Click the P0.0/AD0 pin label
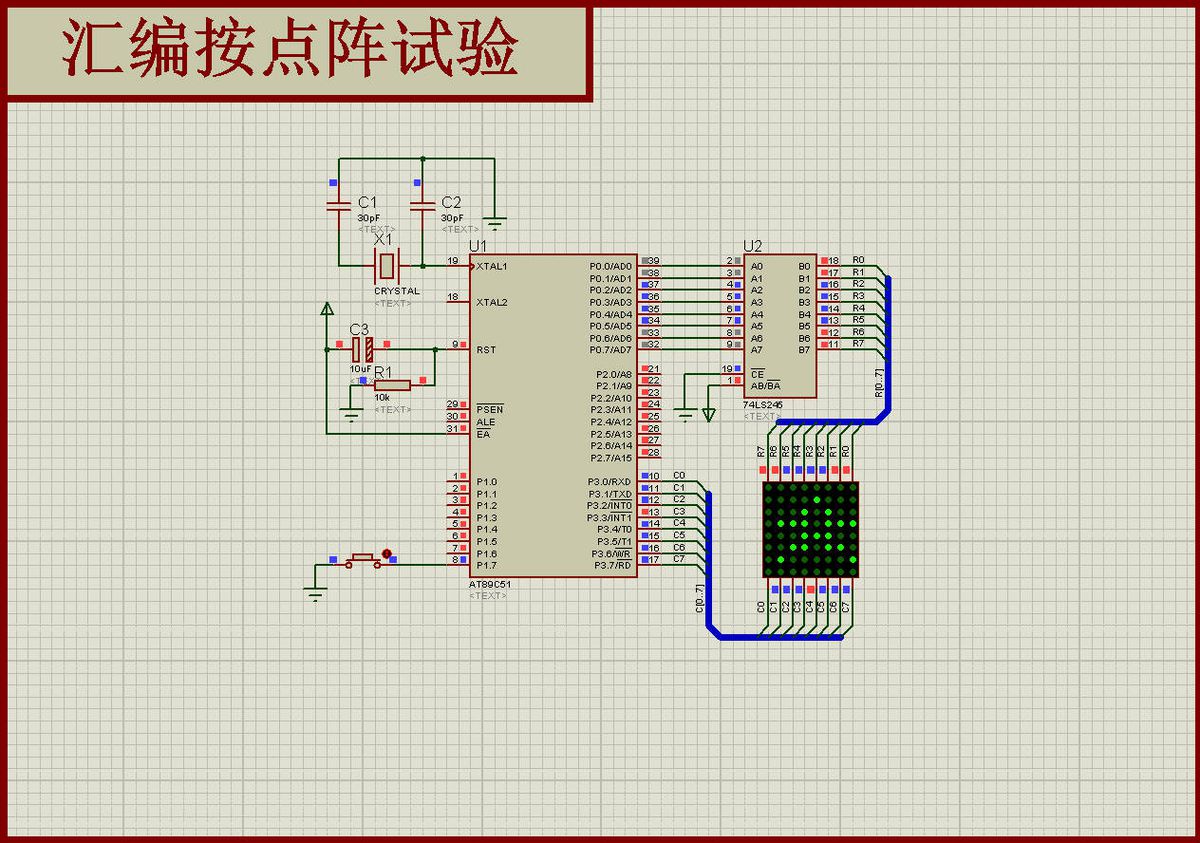This screenshot has width=1200, height=843. [x=611, y=266]
